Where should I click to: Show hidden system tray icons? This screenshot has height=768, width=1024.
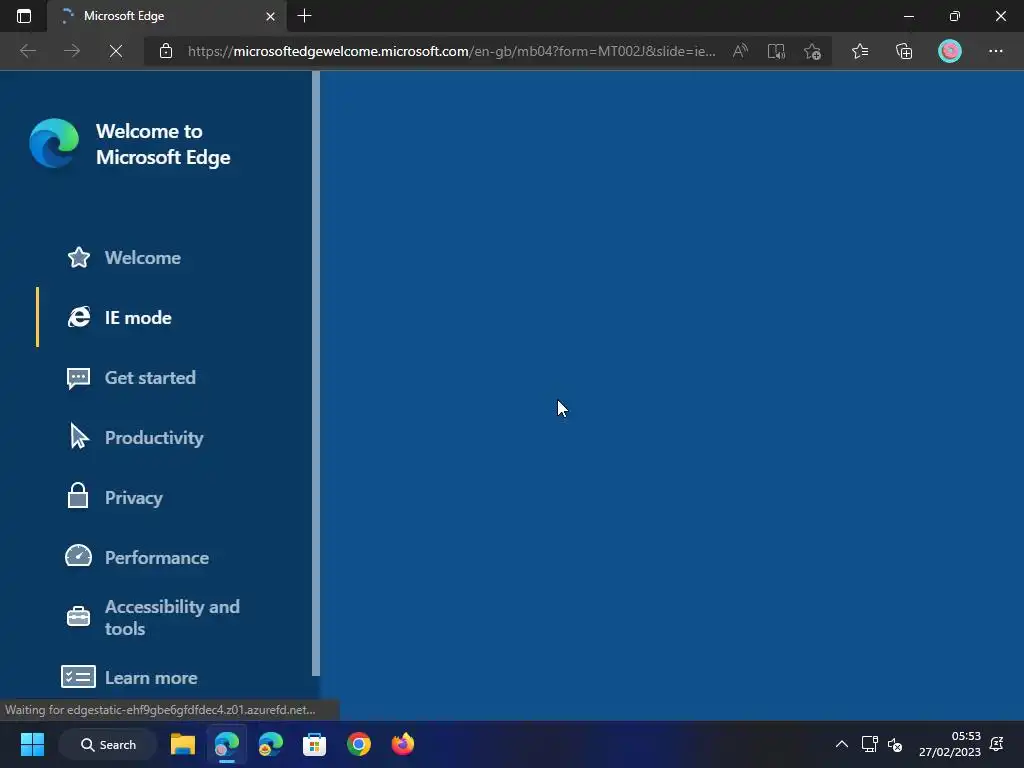coord(842,744)
